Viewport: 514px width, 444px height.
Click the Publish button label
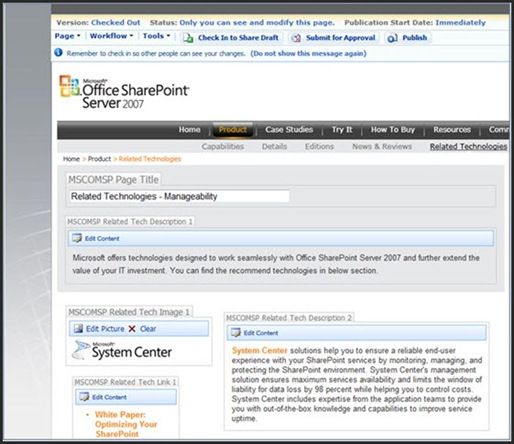click(x=415, y=38)
